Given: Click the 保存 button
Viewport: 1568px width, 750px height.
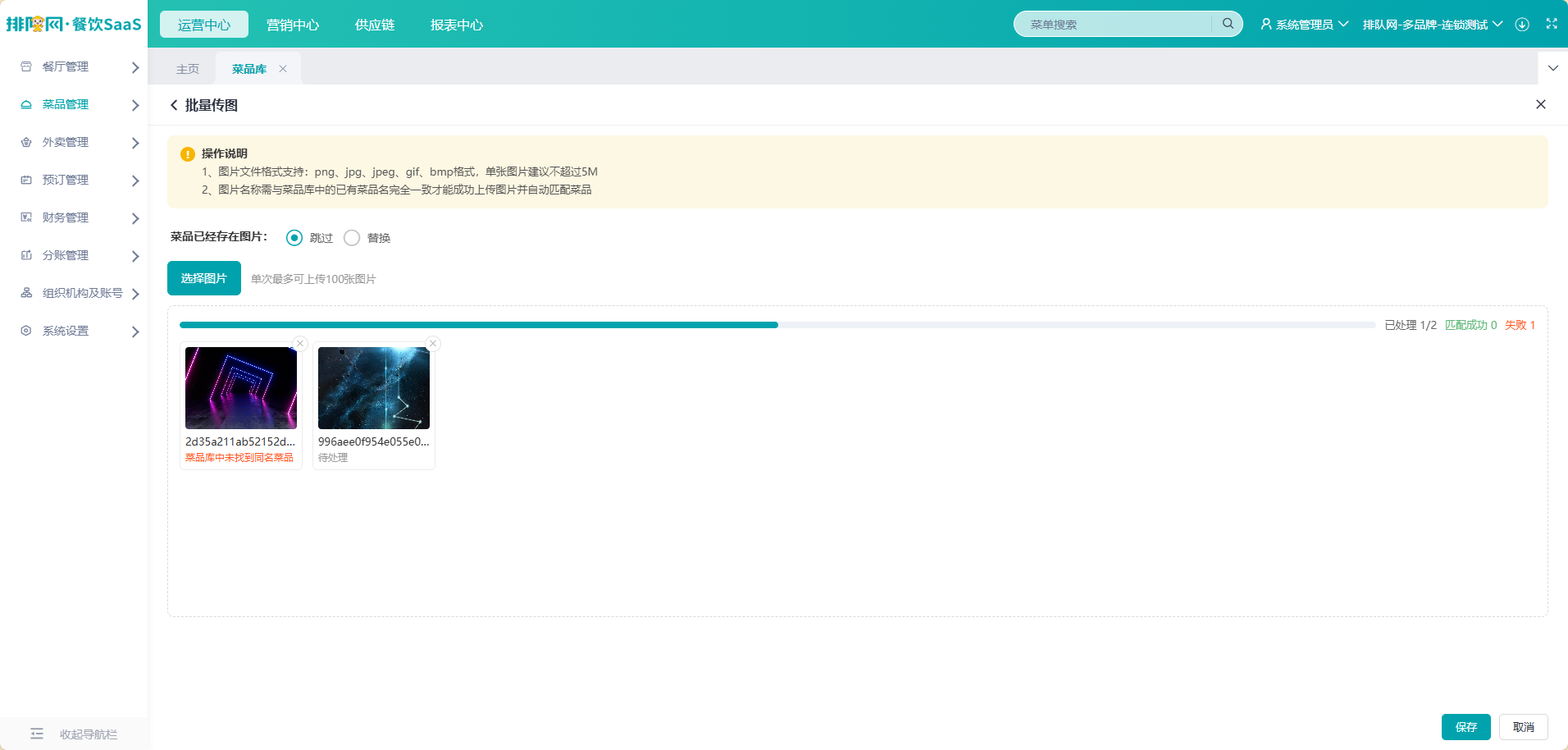Looking at the screenshot, I should [x=1466, y=727].
